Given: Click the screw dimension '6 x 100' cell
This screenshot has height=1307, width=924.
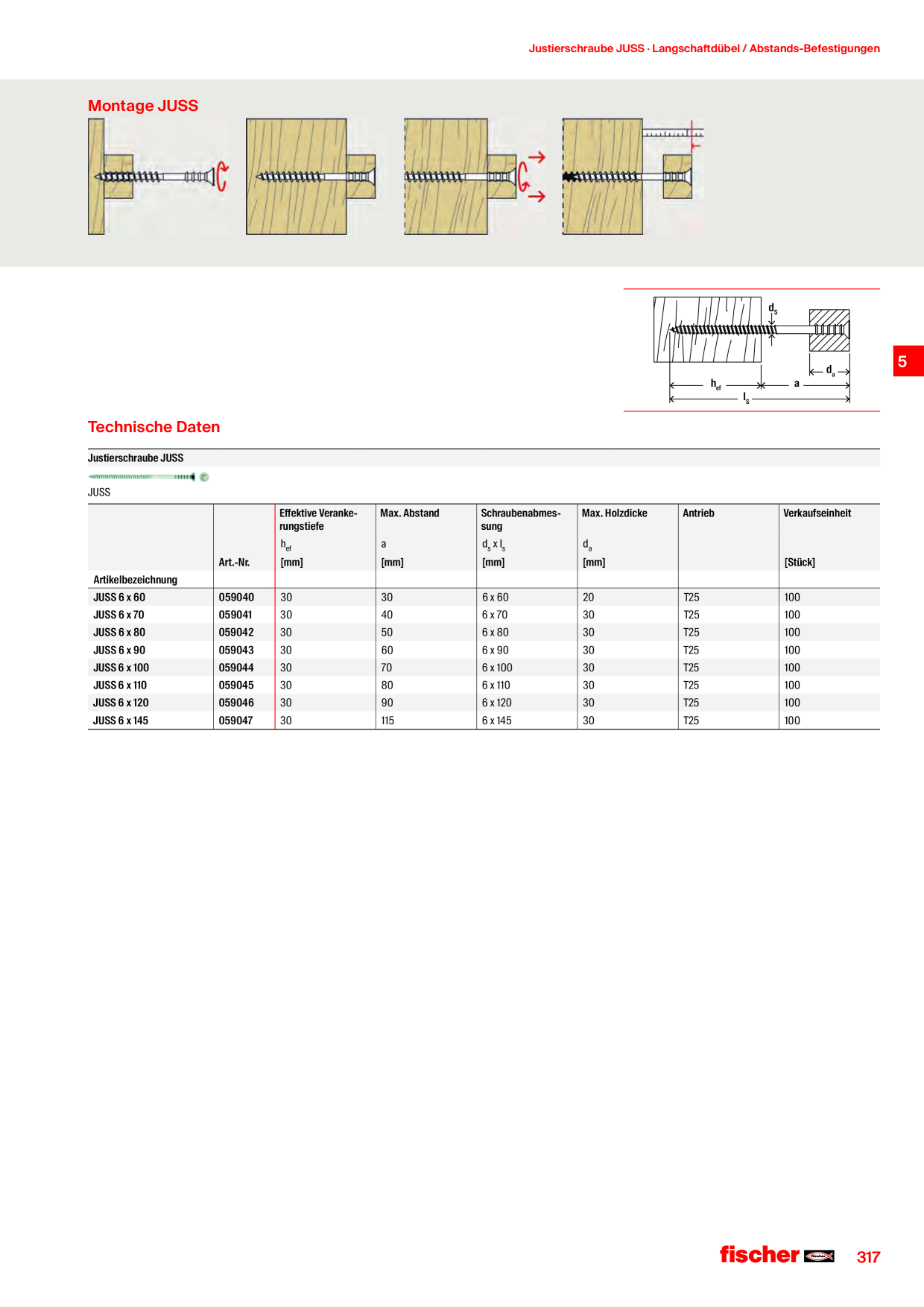Looking at the screenshot, I should tap(497, 668).
